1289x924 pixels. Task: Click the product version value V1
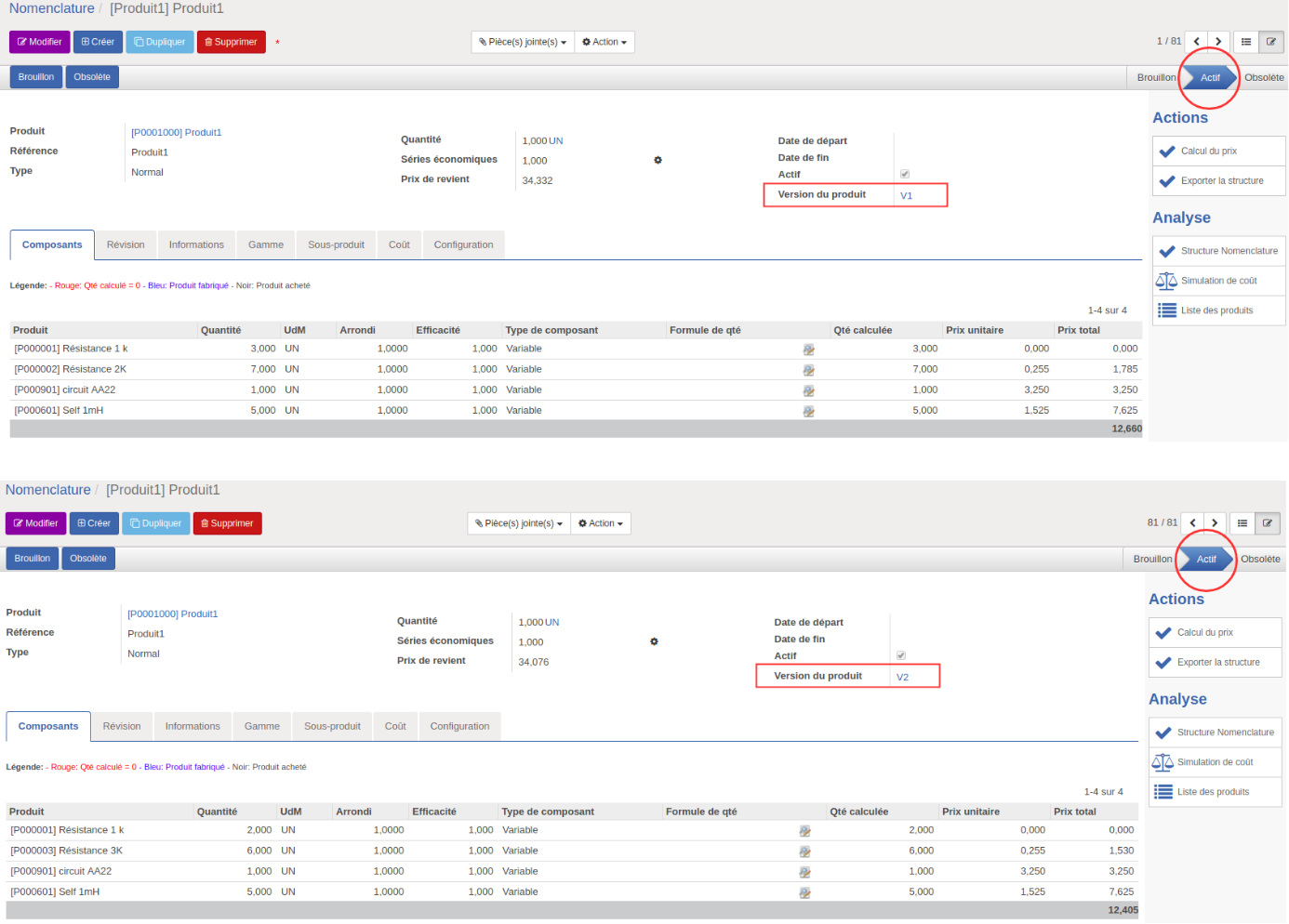pos(907,195)
